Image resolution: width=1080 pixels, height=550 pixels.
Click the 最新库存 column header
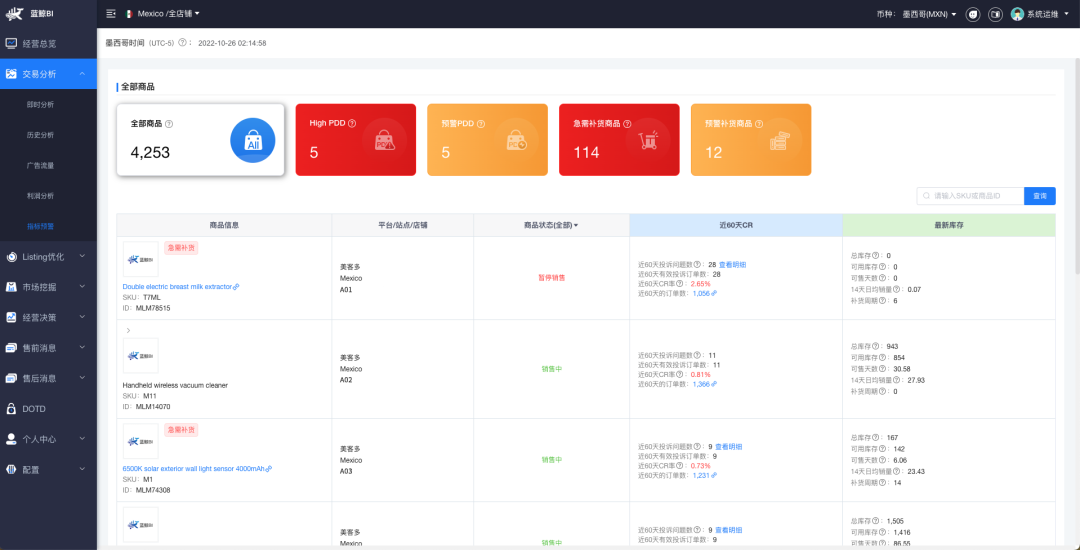pos(948,225)
